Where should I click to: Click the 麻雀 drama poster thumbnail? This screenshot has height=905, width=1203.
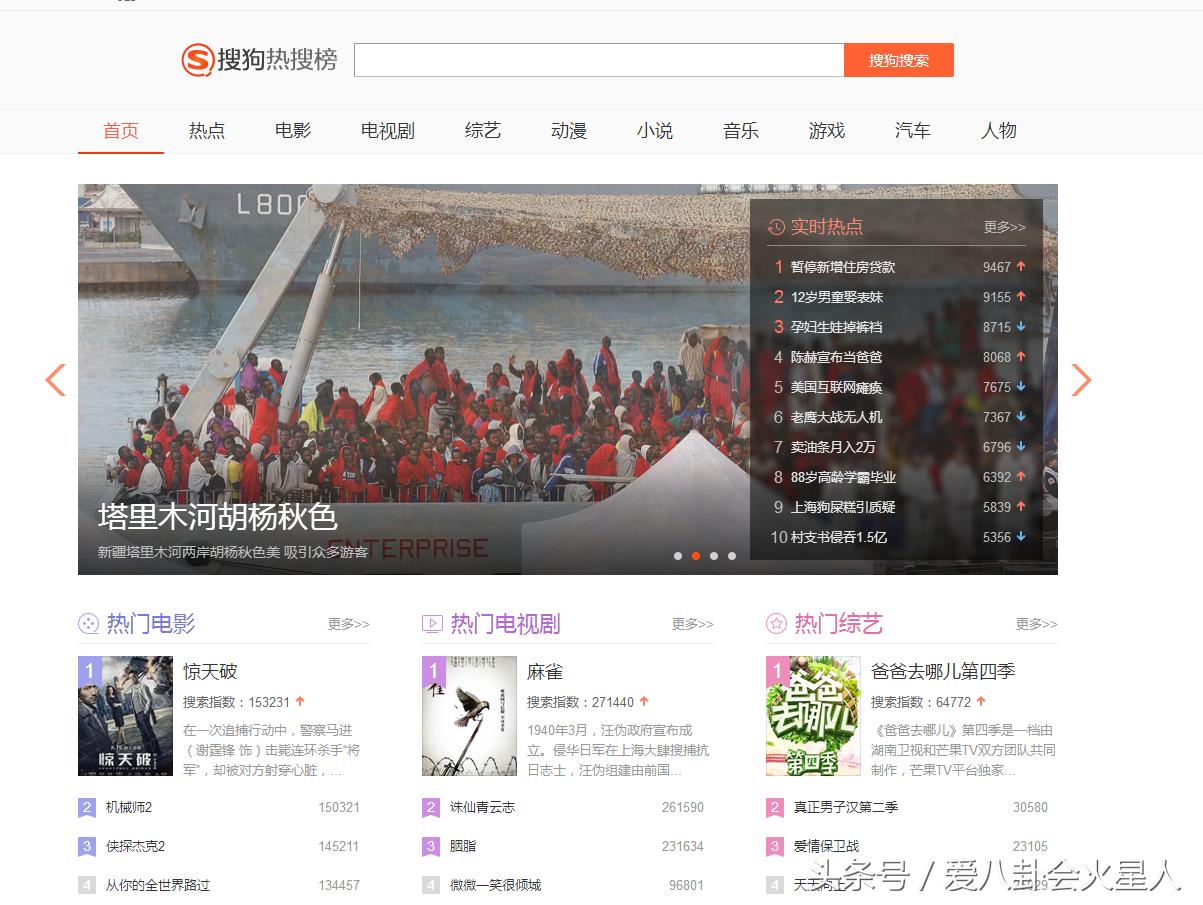[x=468, y=715]
